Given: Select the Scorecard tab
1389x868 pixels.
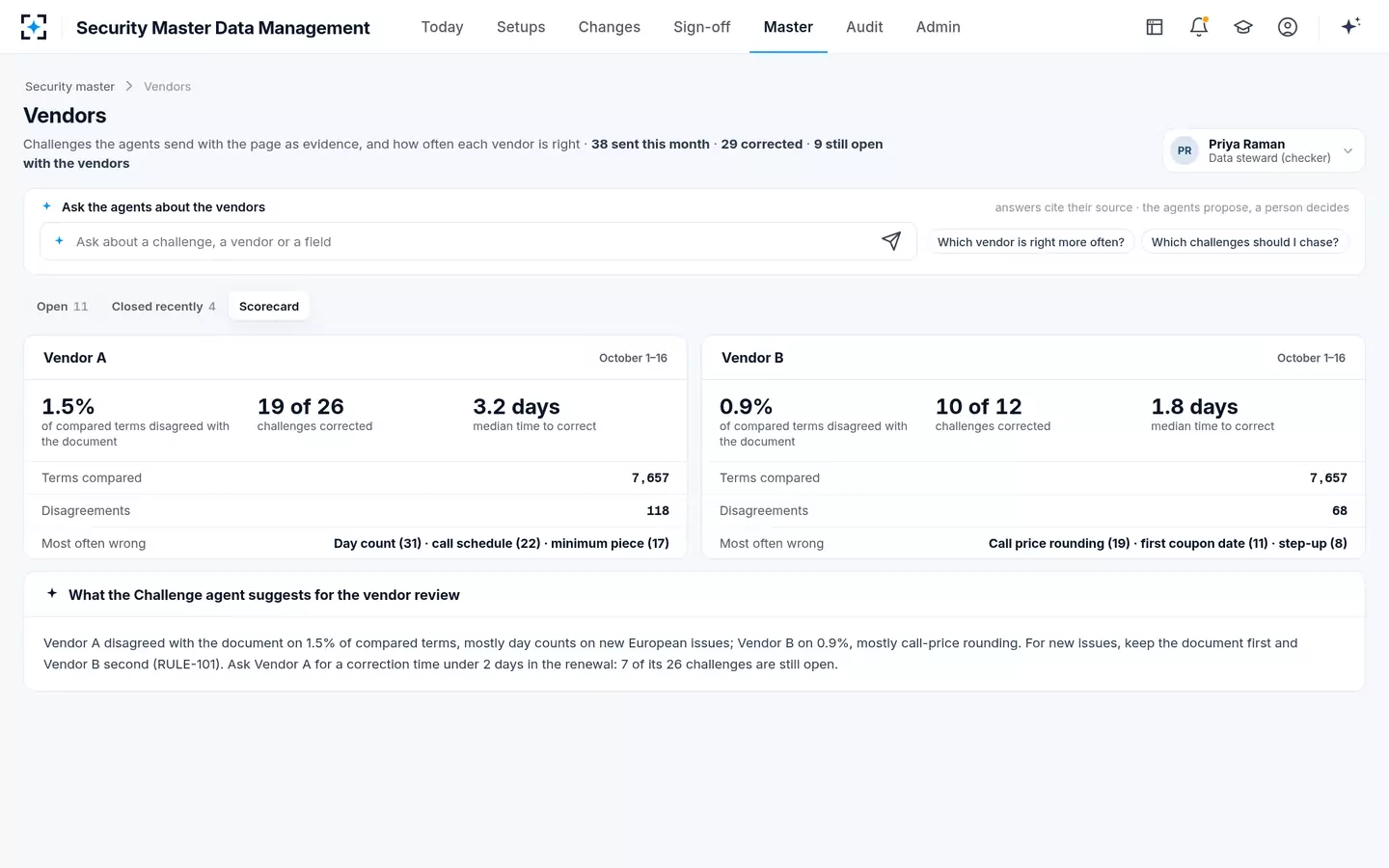Looking at the screenshot, I should pos(269,307).
